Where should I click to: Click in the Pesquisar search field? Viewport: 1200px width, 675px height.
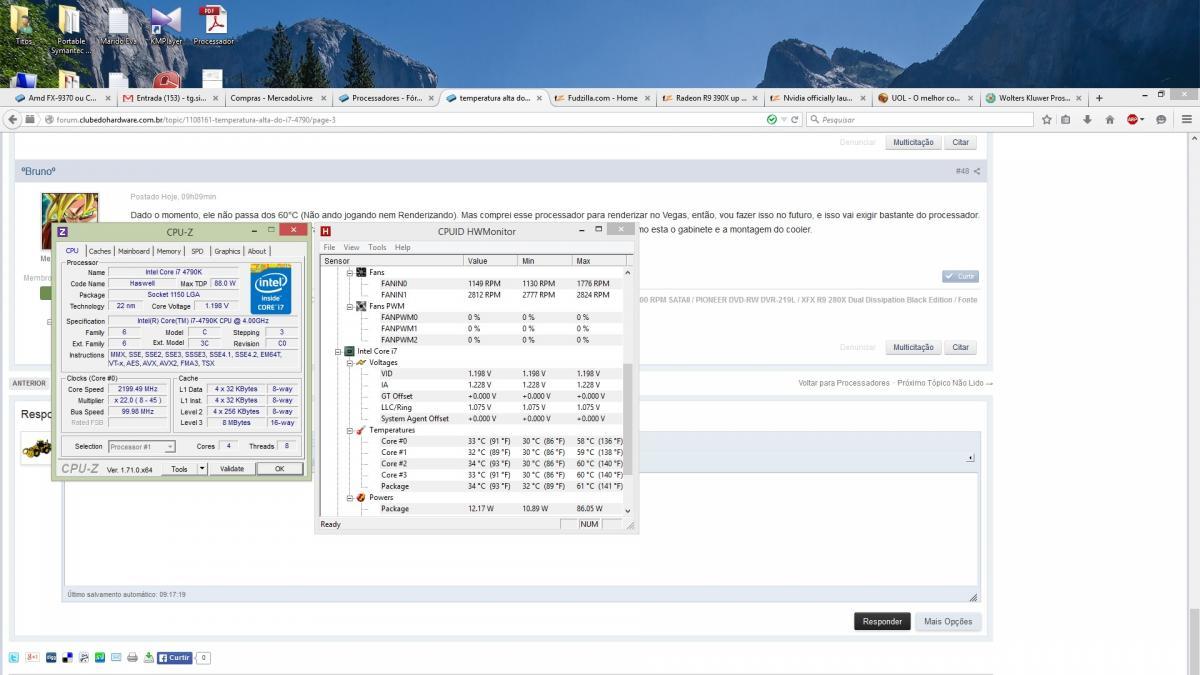[918, 119]
